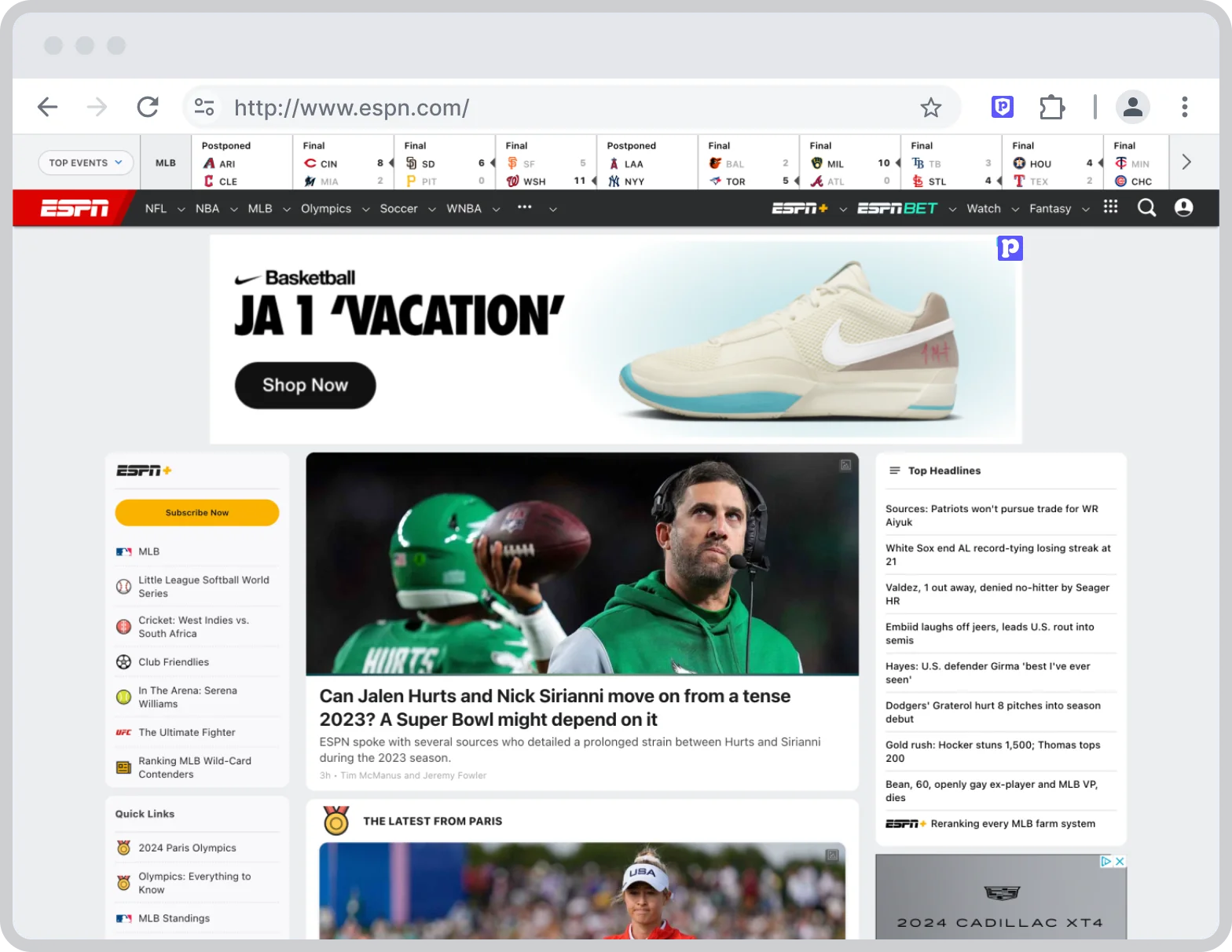Open the NFL navigation item
This screenshot has width=1232, height=952.
pyautogui.click(x=156, y=208)
